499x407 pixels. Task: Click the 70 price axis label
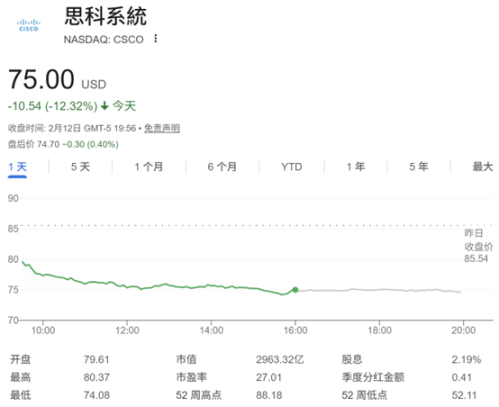tap(13, 320)
